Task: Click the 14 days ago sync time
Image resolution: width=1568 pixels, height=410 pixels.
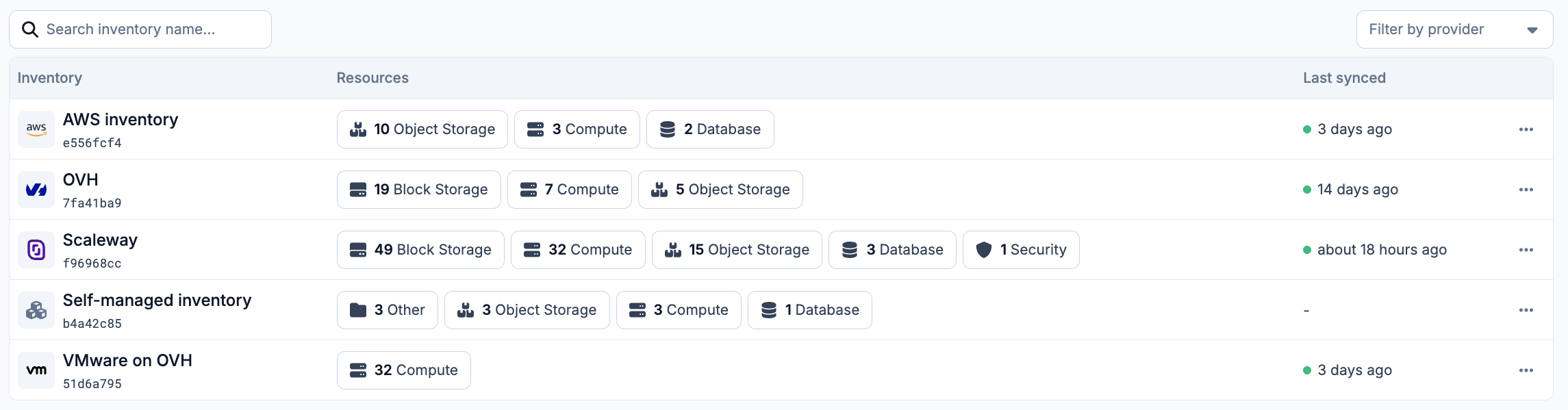Action: (x=1358, y=190)
